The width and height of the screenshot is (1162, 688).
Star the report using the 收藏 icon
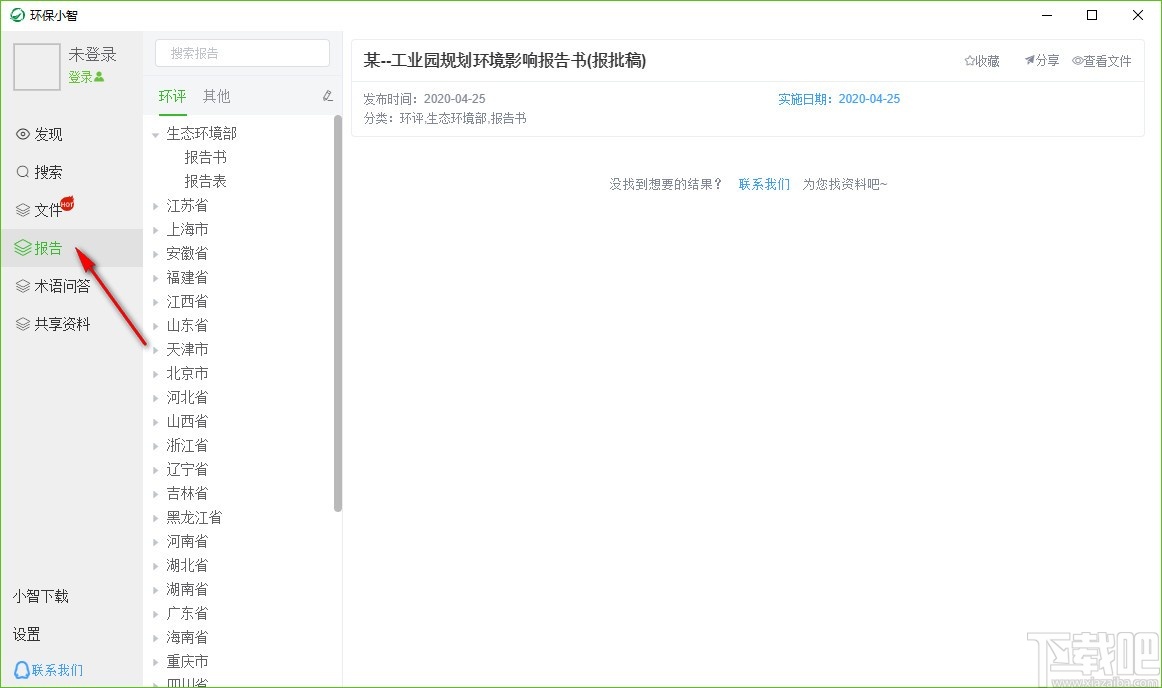pyautogui.click(x=981, y=60)
